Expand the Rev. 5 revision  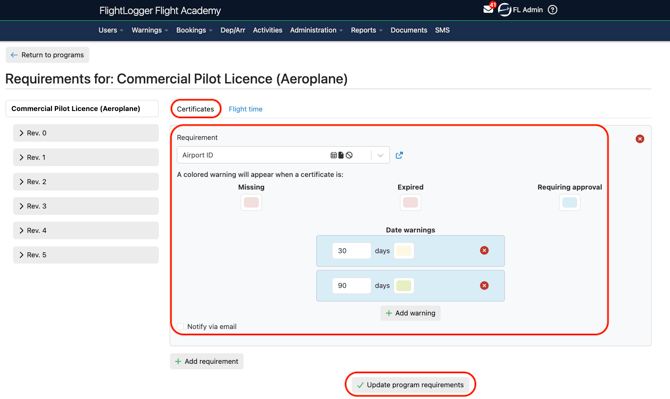(86, 255)
